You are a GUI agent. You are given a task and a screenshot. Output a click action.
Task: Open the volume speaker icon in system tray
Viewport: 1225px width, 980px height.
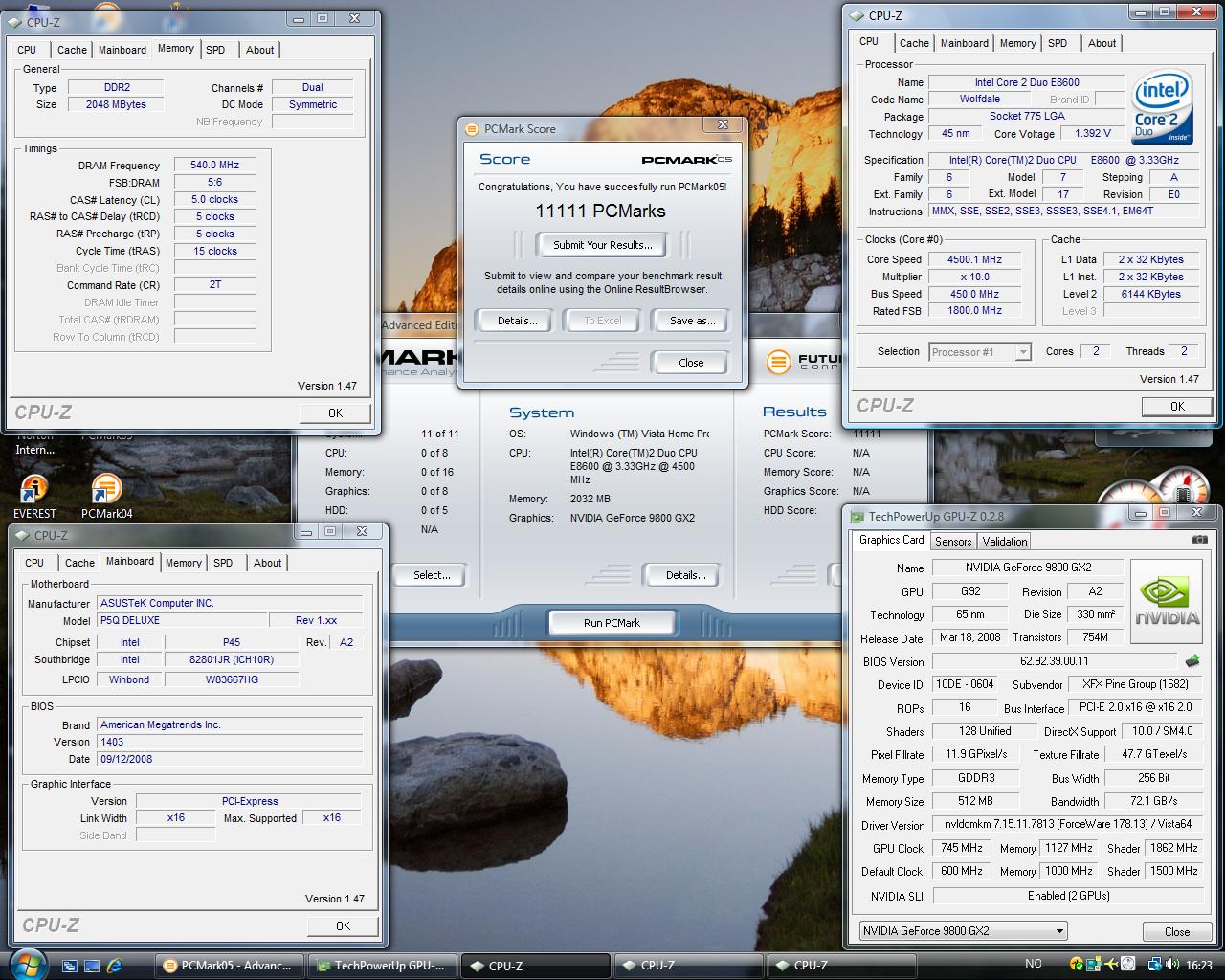(x=1173, y=965)
